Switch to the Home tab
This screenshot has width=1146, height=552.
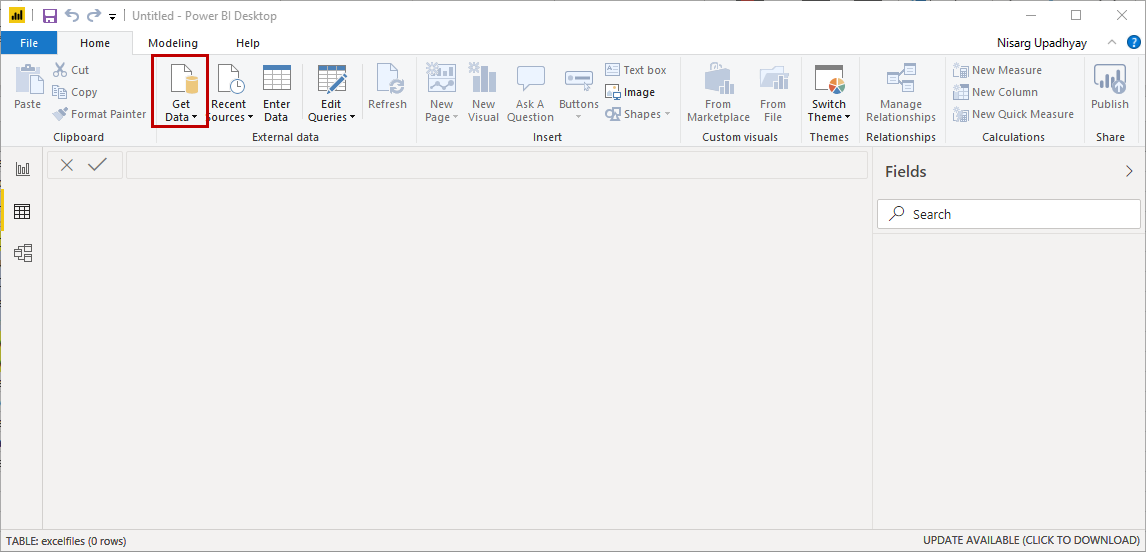(x=95, y=43)
